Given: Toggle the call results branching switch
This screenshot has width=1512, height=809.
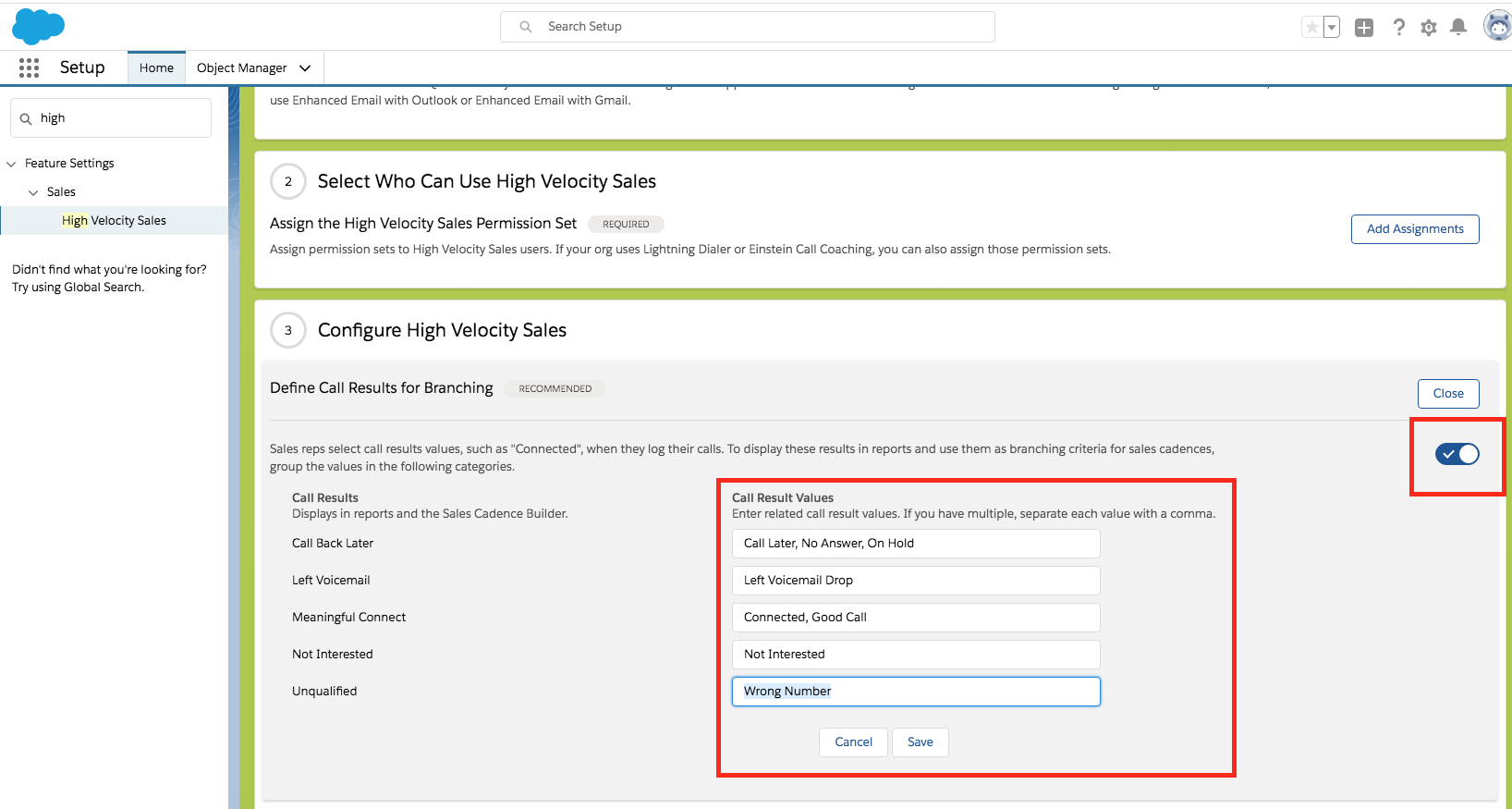Looking at the screenshot, I should 1457,454.
